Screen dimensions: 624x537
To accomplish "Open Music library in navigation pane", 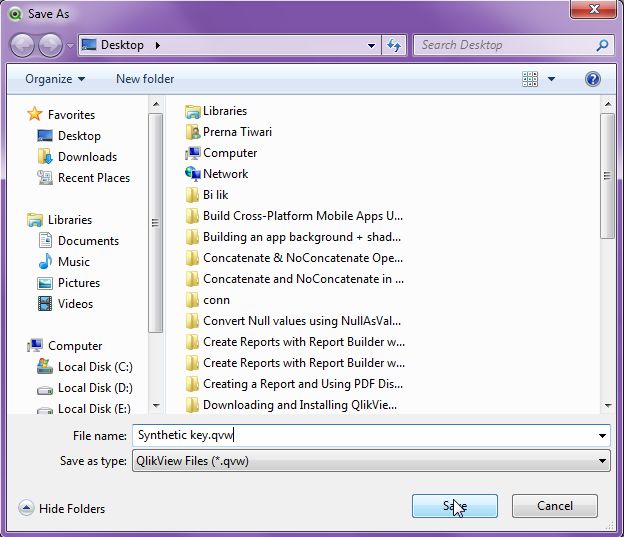I will pos(64,262).
